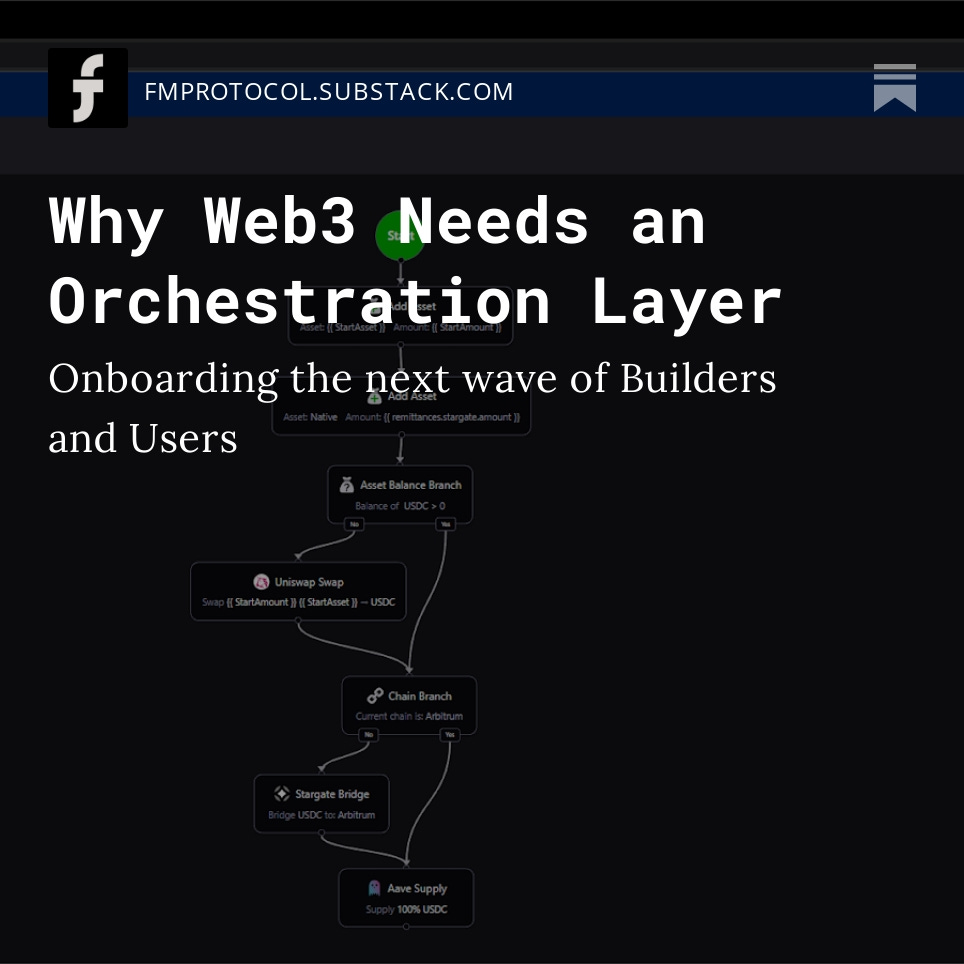Select the Add Asset node with StartAsset

pos(400,315)
